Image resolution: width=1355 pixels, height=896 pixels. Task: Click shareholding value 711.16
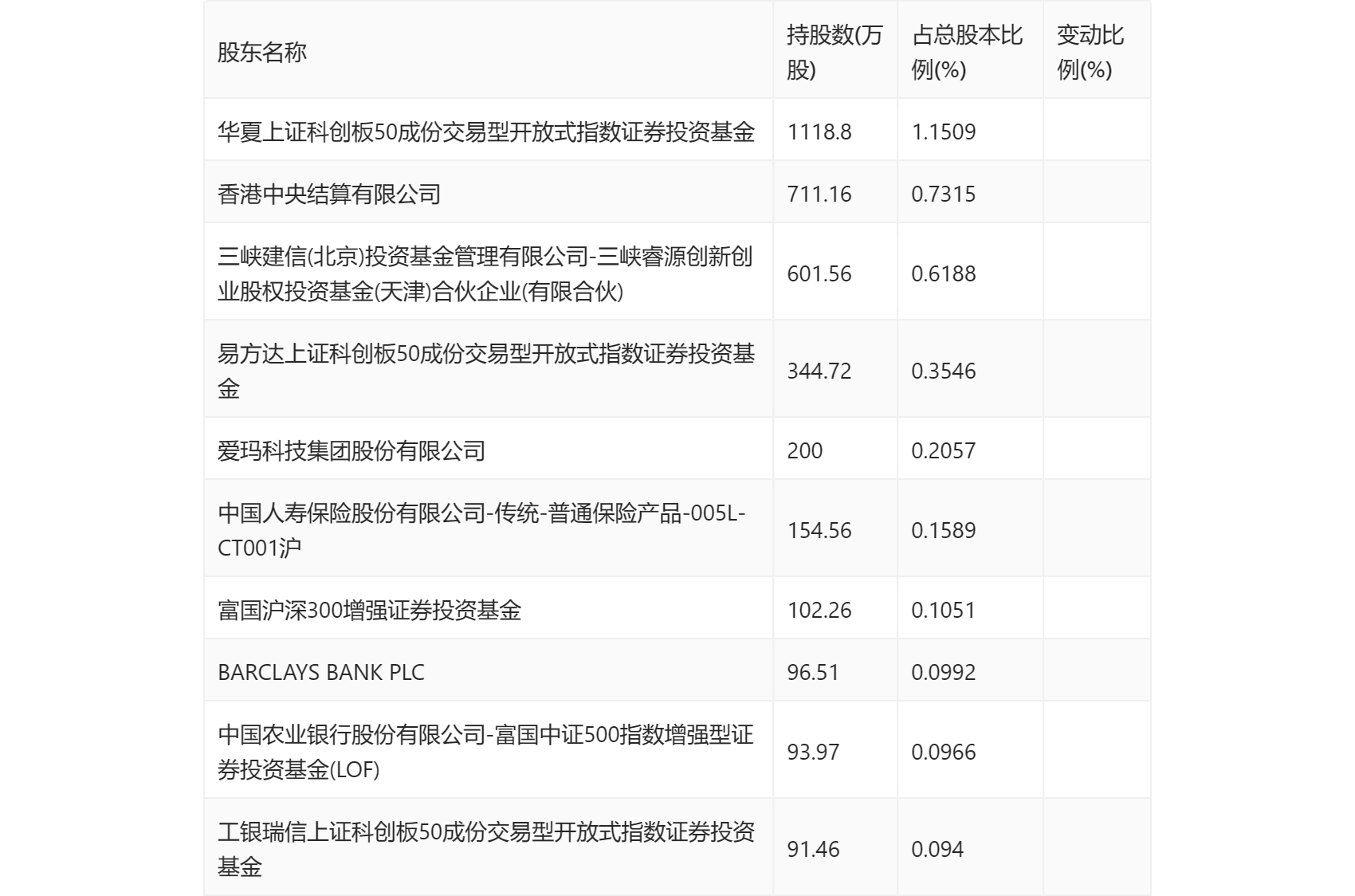tap(819, 194)
